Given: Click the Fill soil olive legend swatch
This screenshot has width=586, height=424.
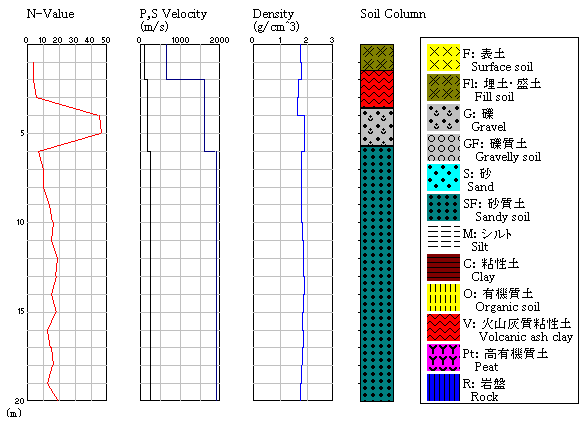Looking at the screenshot, I should point(443,88).
